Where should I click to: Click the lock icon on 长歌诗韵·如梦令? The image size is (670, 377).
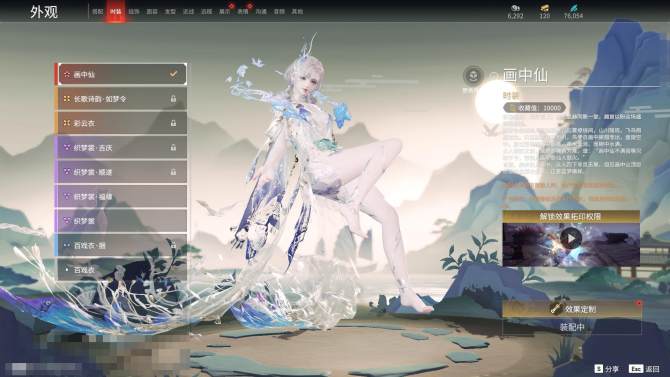[173, 99]
